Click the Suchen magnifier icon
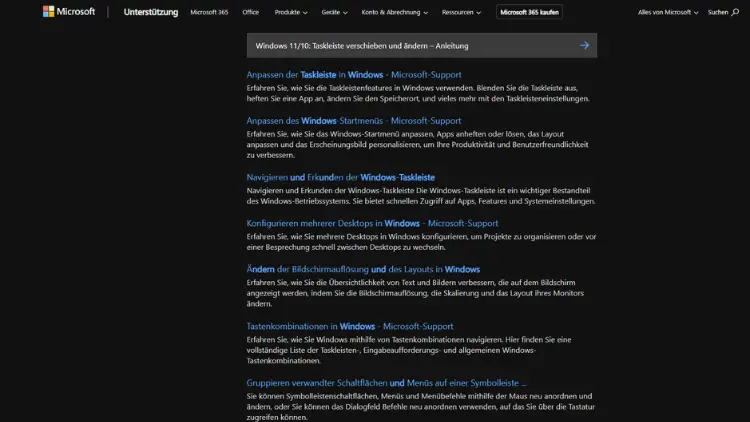This screenshot has height=422, width=750. tap(735, 12)
